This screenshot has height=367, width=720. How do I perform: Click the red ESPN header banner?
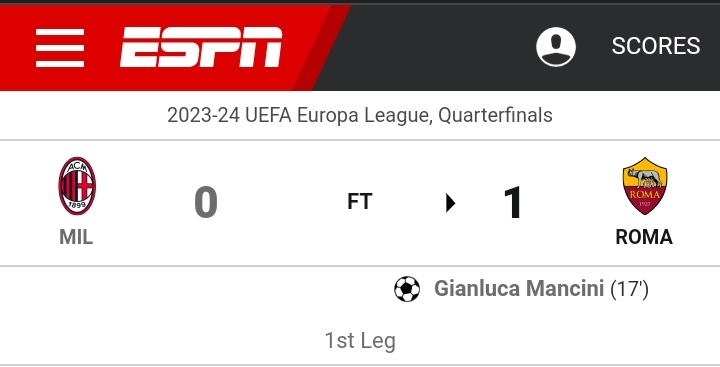tap(174, 47)
